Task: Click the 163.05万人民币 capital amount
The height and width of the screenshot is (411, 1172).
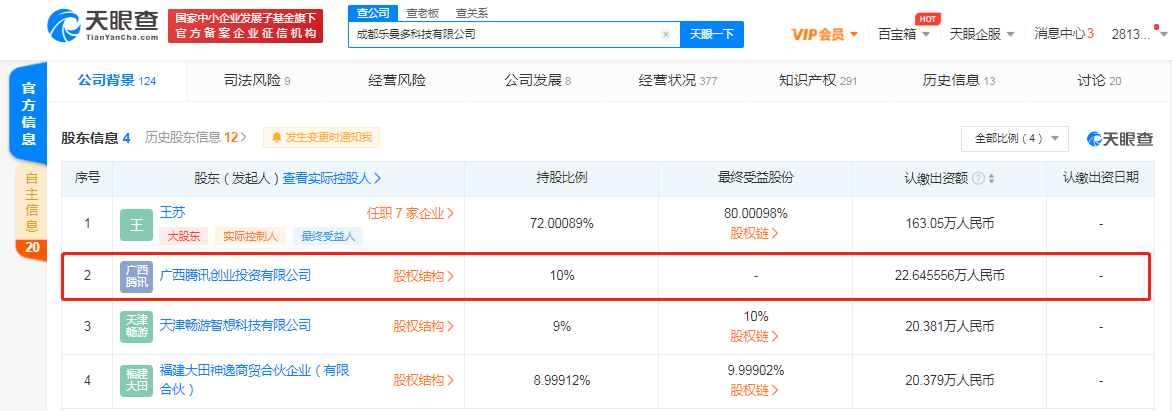Action: pyautogui.click(x=949, y=223)
